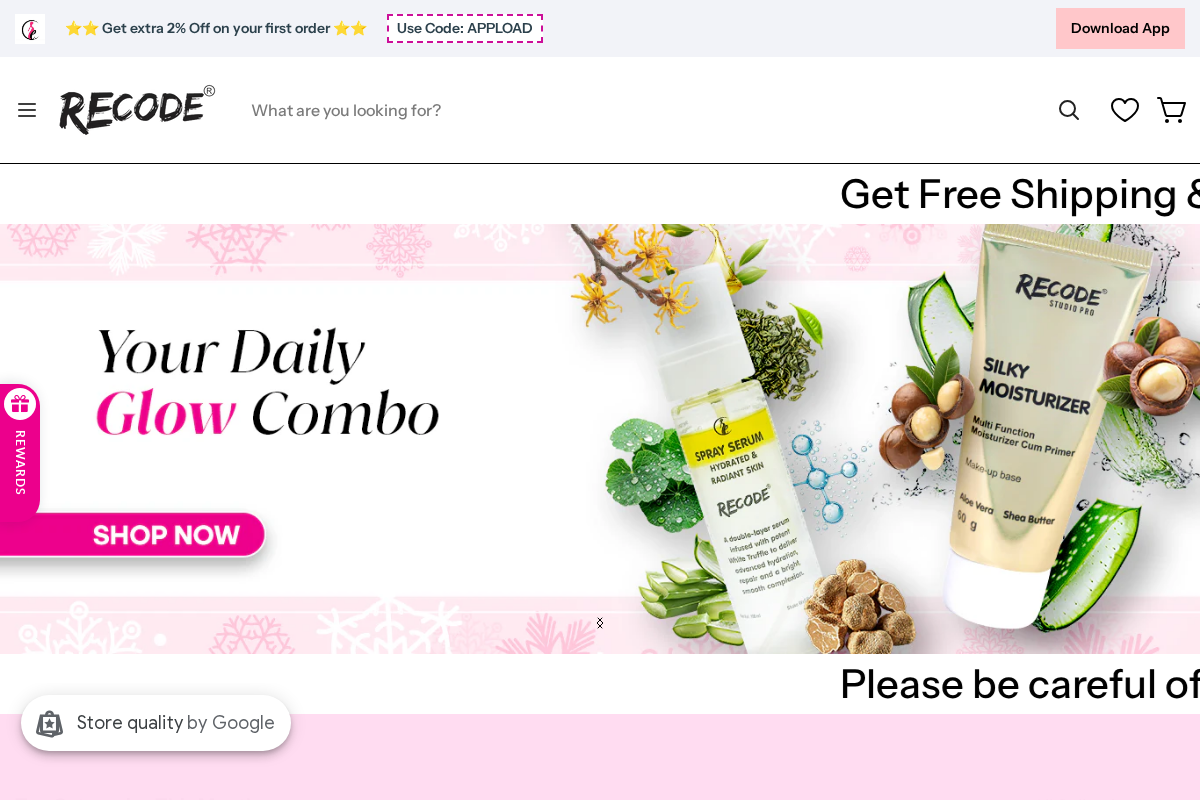Close the banner using small x icon
Viewport: 1200px width, 800px height.
(x=600, y=623)
